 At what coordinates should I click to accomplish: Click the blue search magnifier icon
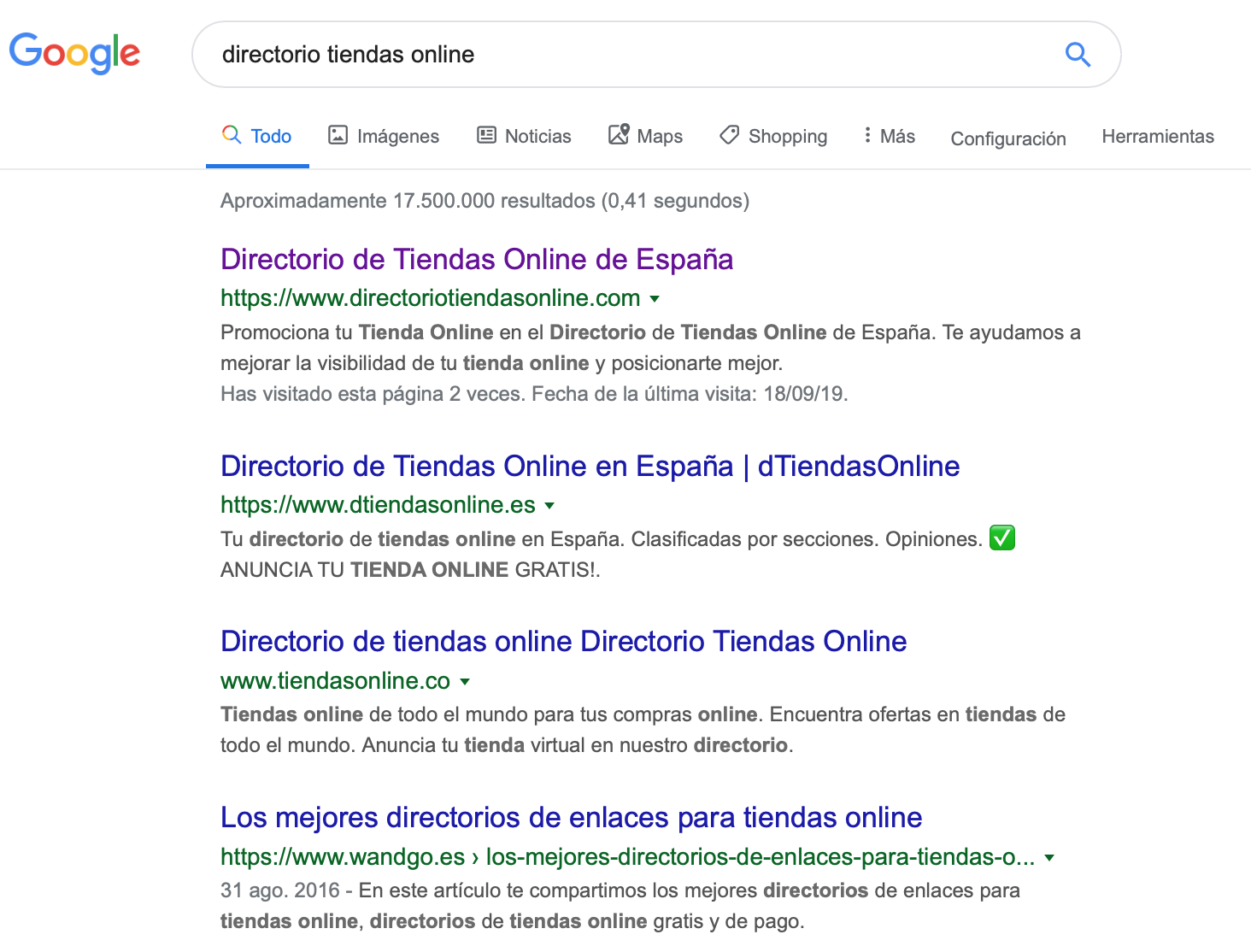1078,55
